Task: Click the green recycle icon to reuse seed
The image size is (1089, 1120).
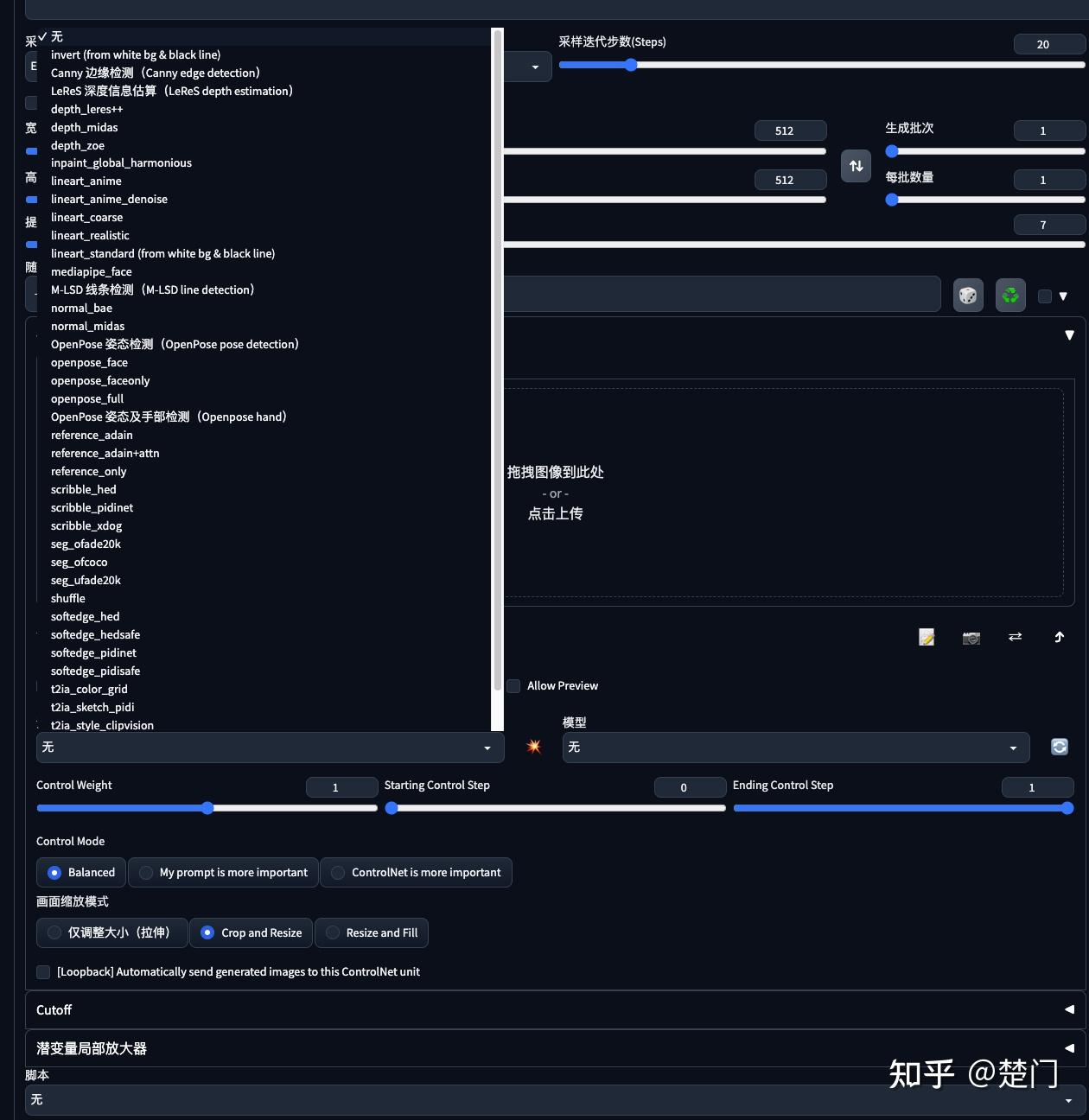Action: [x=1010, y=295]
